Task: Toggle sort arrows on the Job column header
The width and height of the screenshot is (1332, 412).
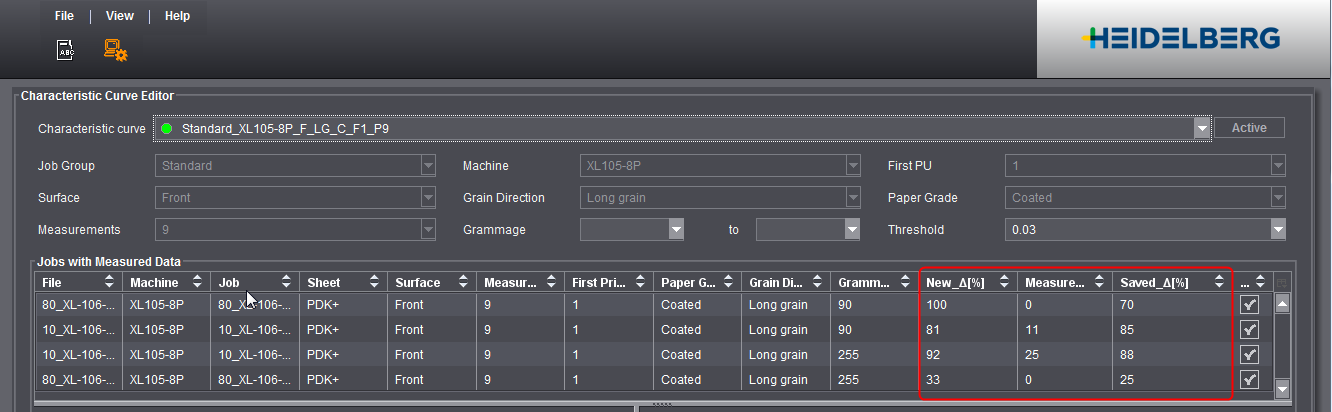Action: pyautogui.click(x=286, y=283)
